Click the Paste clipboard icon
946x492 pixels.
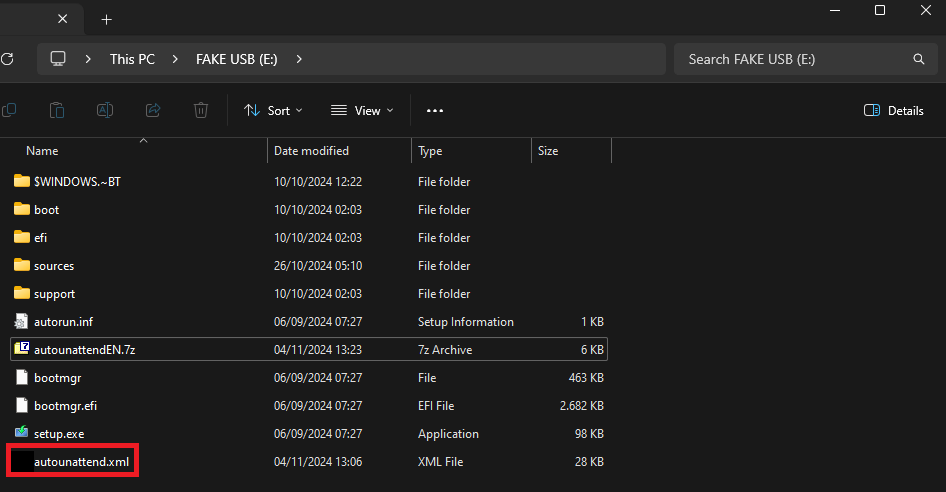[57, 110]
